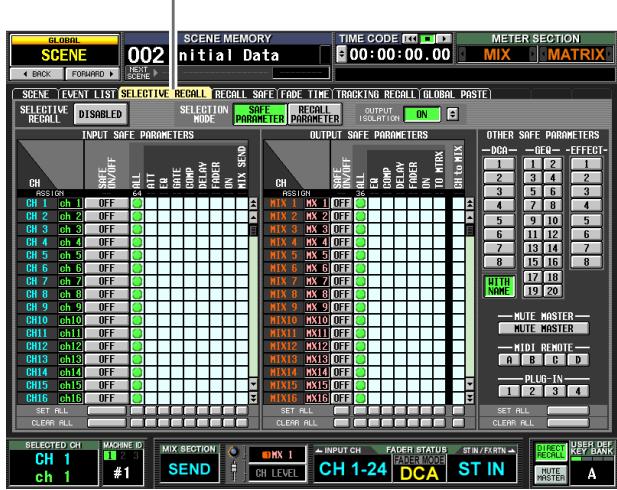
Task: Click the DIRECT RECALL button
Action: click(x=550, y=452)
